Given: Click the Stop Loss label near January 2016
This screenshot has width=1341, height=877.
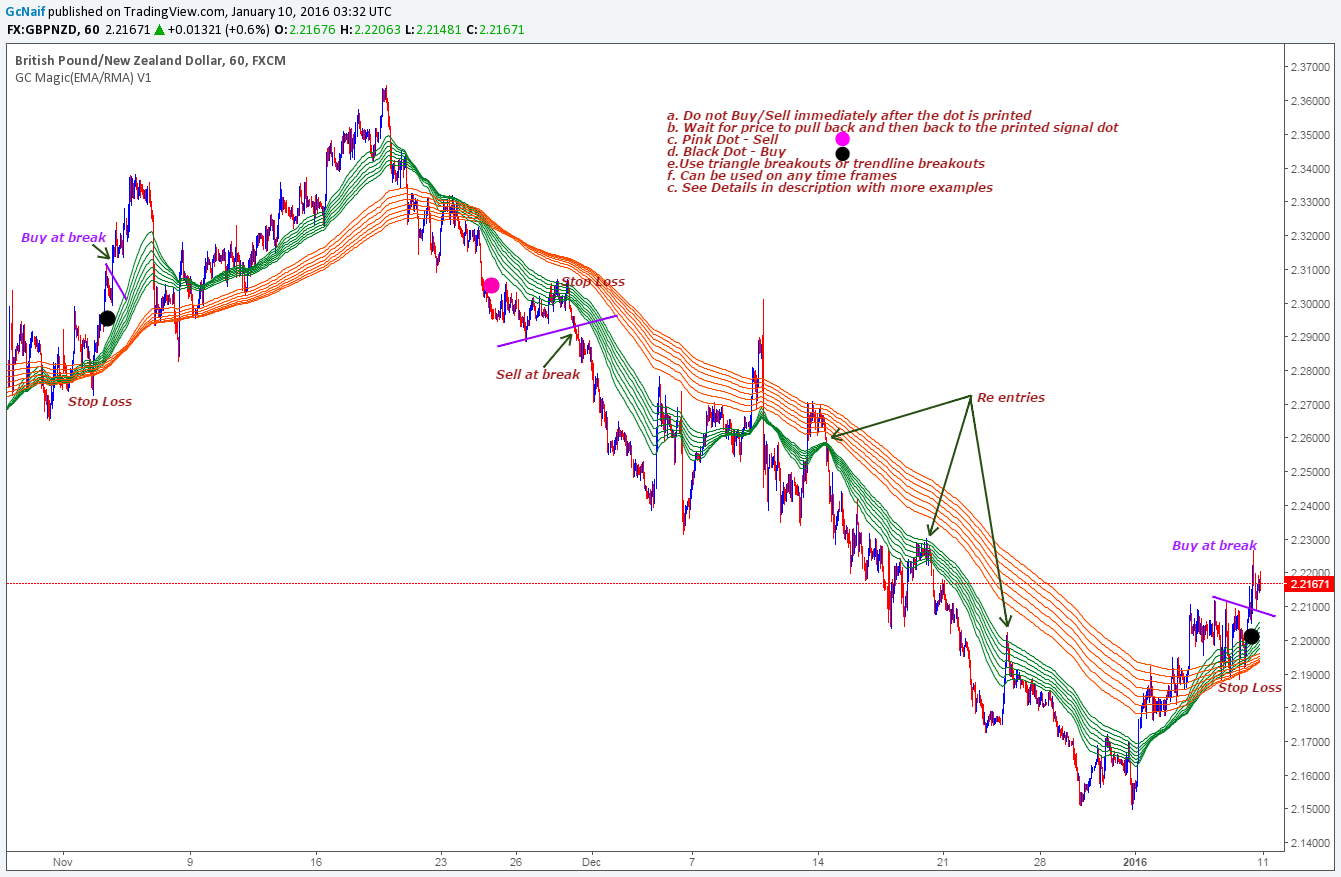Looking at the screenshot, I should (x=1250, y=688).
